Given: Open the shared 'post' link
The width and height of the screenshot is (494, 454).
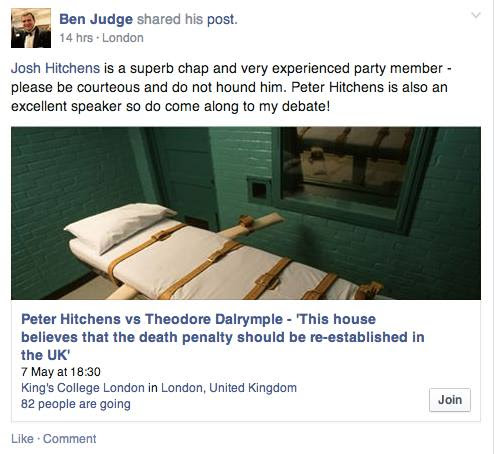Looking at the screenshot, I should point(220,20).
